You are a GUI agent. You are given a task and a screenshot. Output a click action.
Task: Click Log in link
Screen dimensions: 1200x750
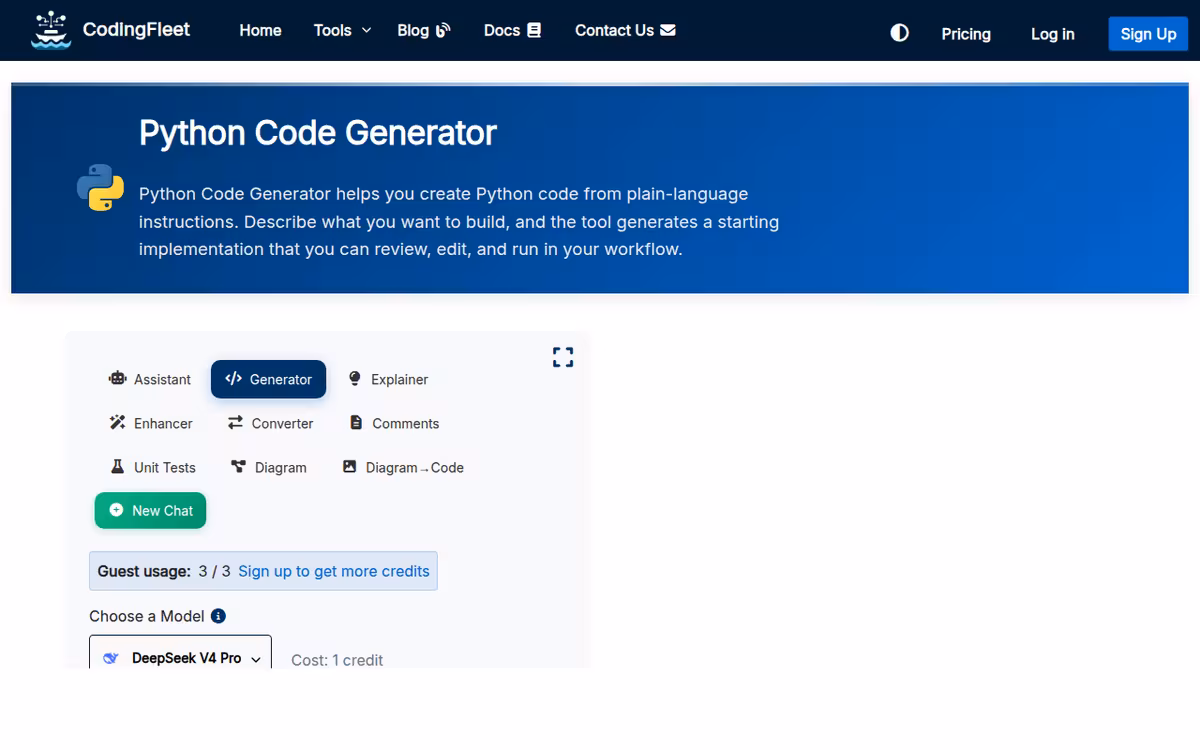1052,34
